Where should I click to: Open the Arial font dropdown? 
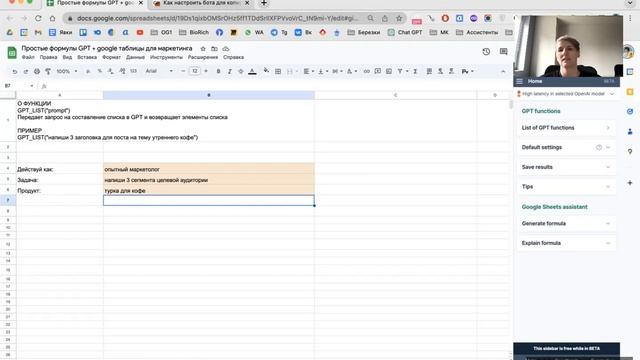(x=159, y=71)
